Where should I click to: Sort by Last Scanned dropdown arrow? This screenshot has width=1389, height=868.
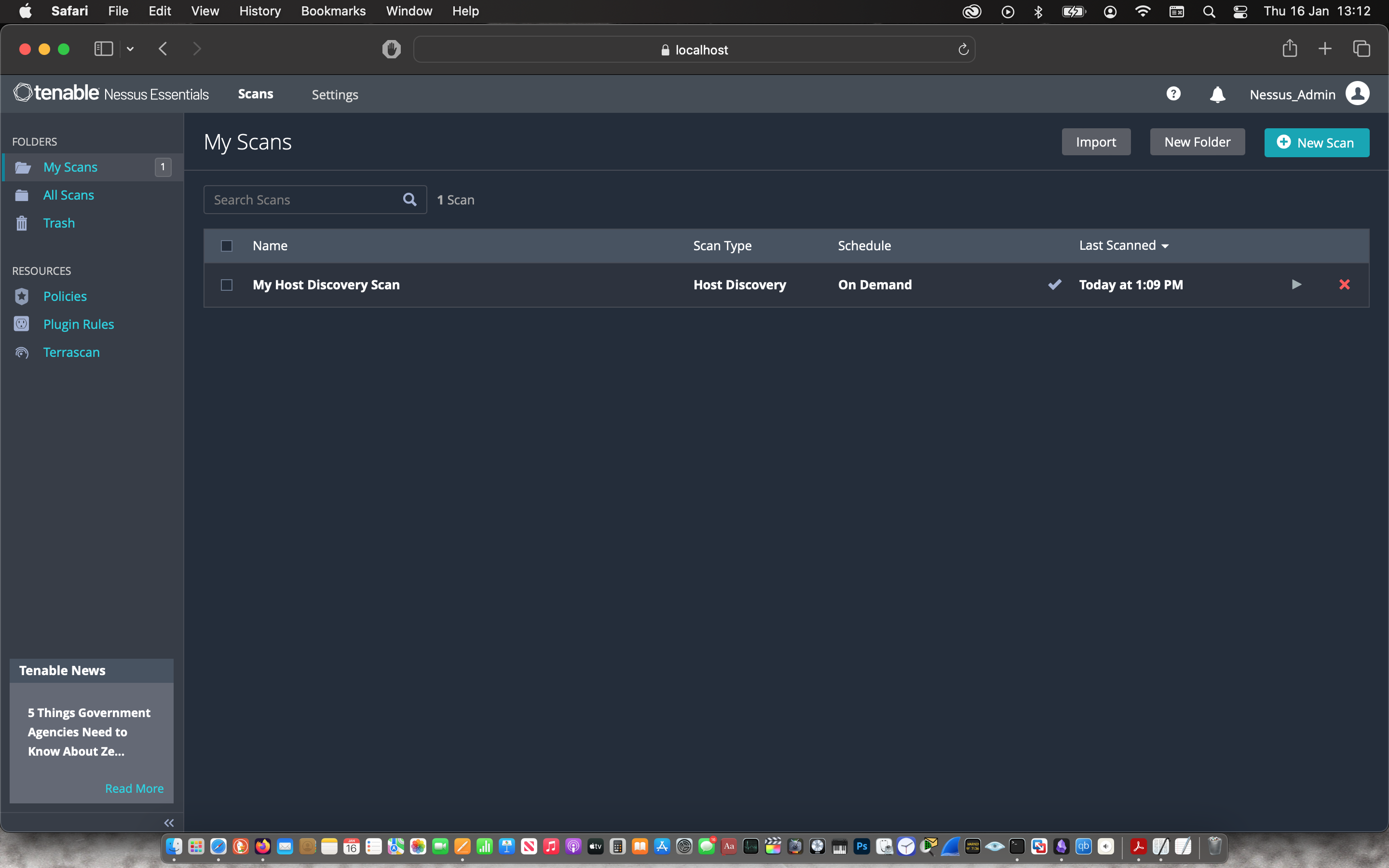coord(1165,246)
